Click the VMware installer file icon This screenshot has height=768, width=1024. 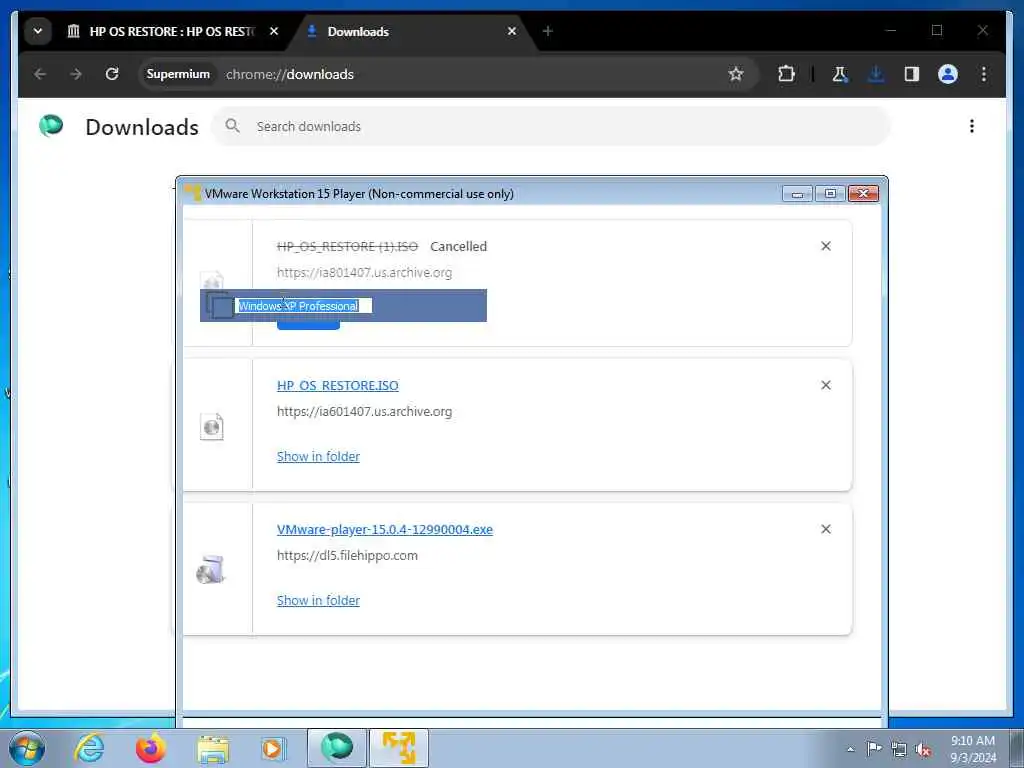pos(211,569)
